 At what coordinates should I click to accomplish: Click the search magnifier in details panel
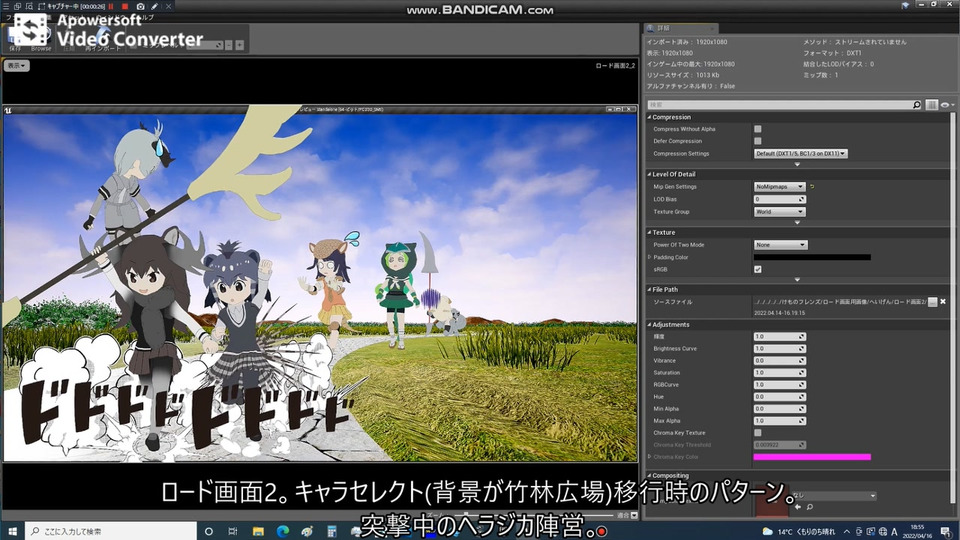[x=917, y=105]
